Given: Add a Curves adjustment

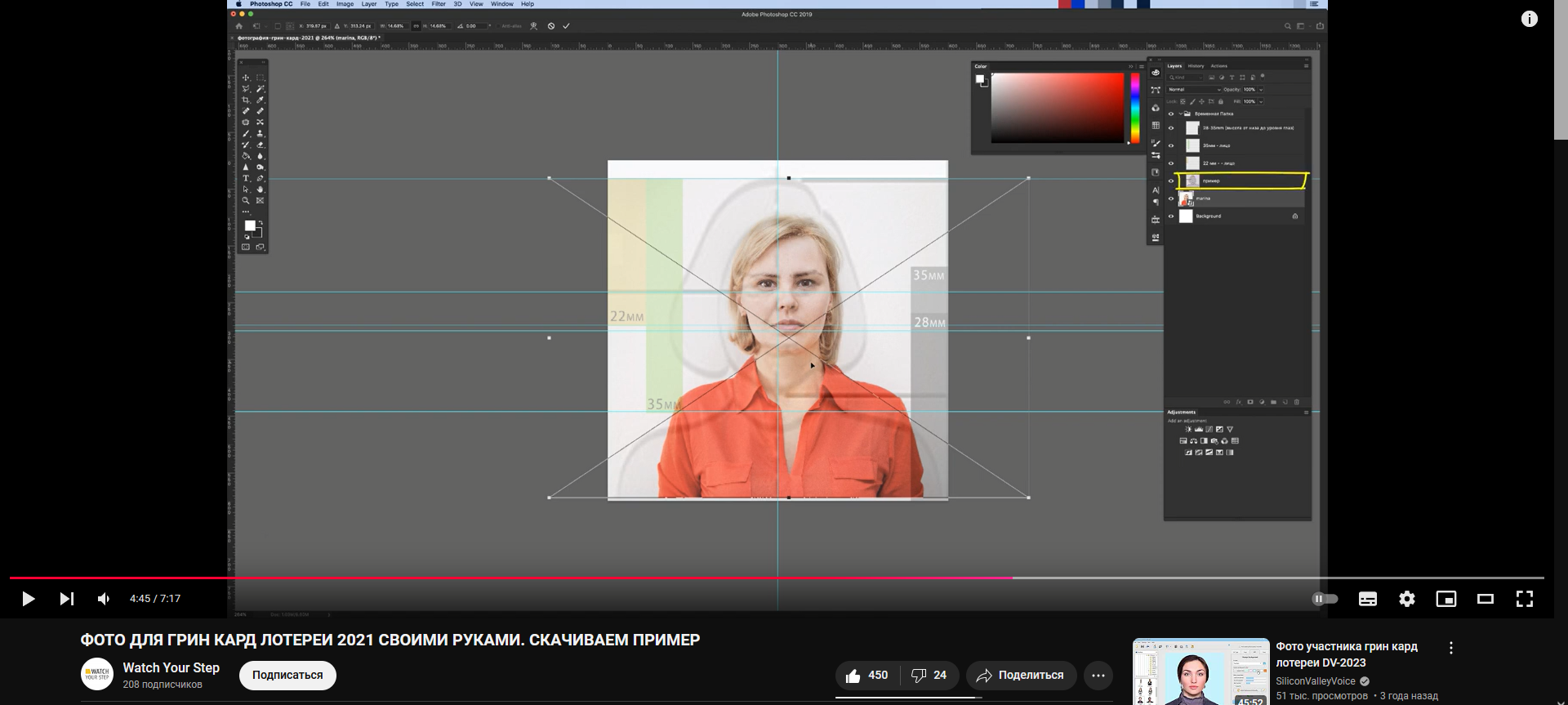Looking at the screenshot, I should (x=1209, y=429).
